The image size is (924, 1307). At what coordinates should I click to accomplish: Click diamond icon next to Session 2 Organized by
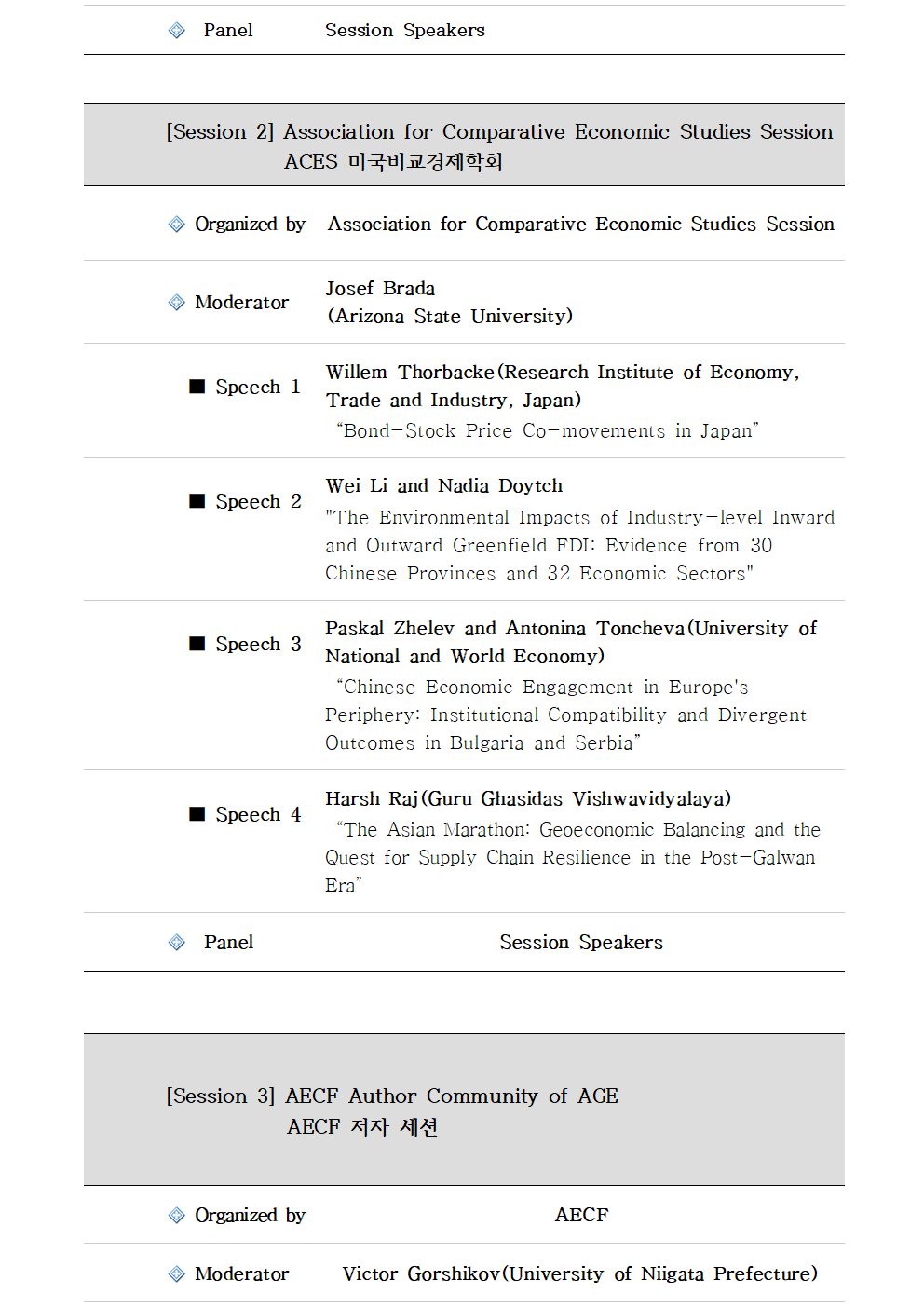[x=177, y=225]
